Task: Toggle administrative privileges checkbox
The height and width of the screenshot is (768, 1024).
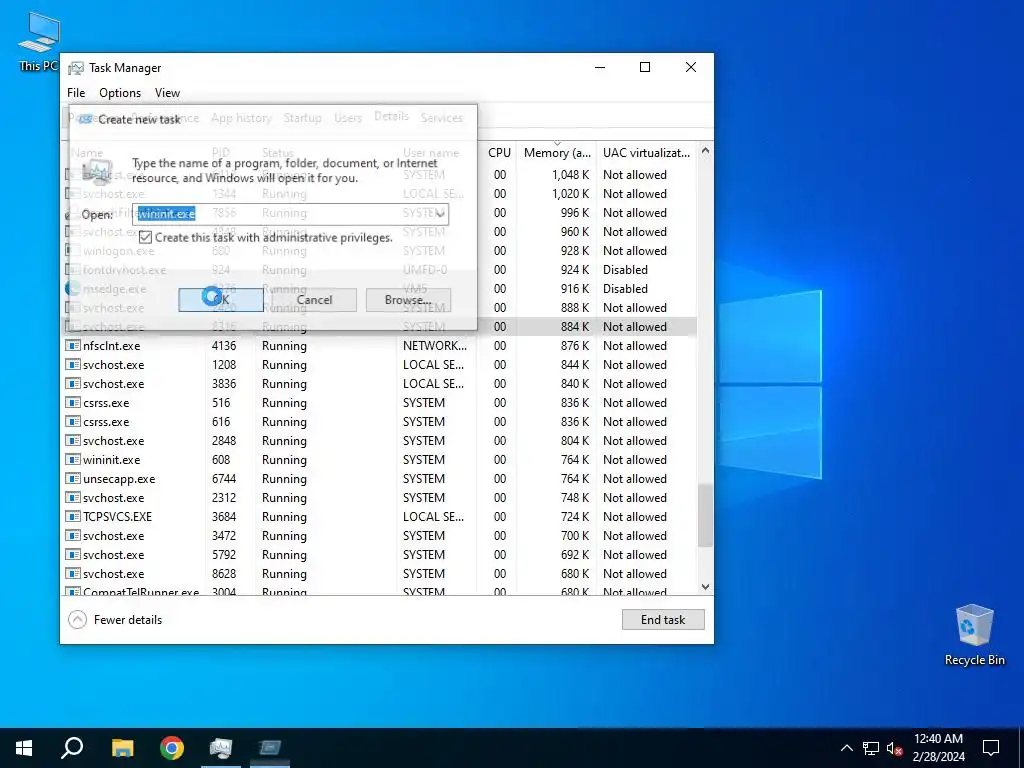Action: pos(145,237)
